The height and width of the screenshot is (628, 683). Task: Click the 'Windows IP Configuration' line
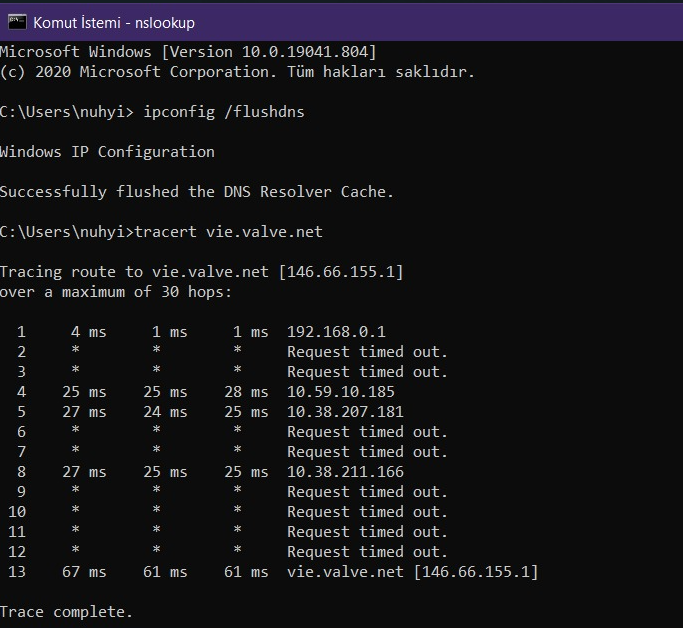(x=107, y=152)
